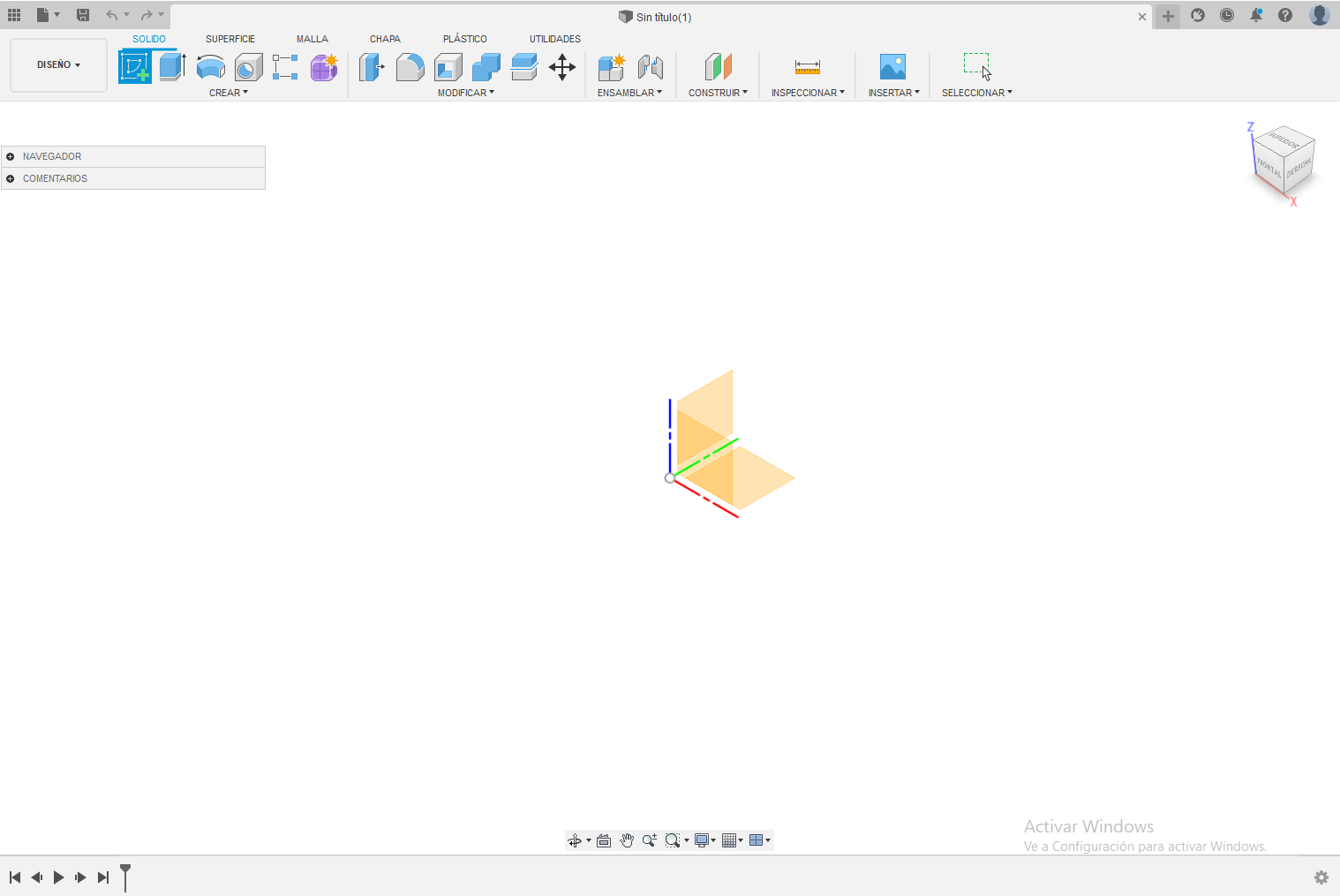This screenshot has height=896, width=1340.
Task: Expand the CREAR menu
Action: pyautogui.click(x=229, y=93)
